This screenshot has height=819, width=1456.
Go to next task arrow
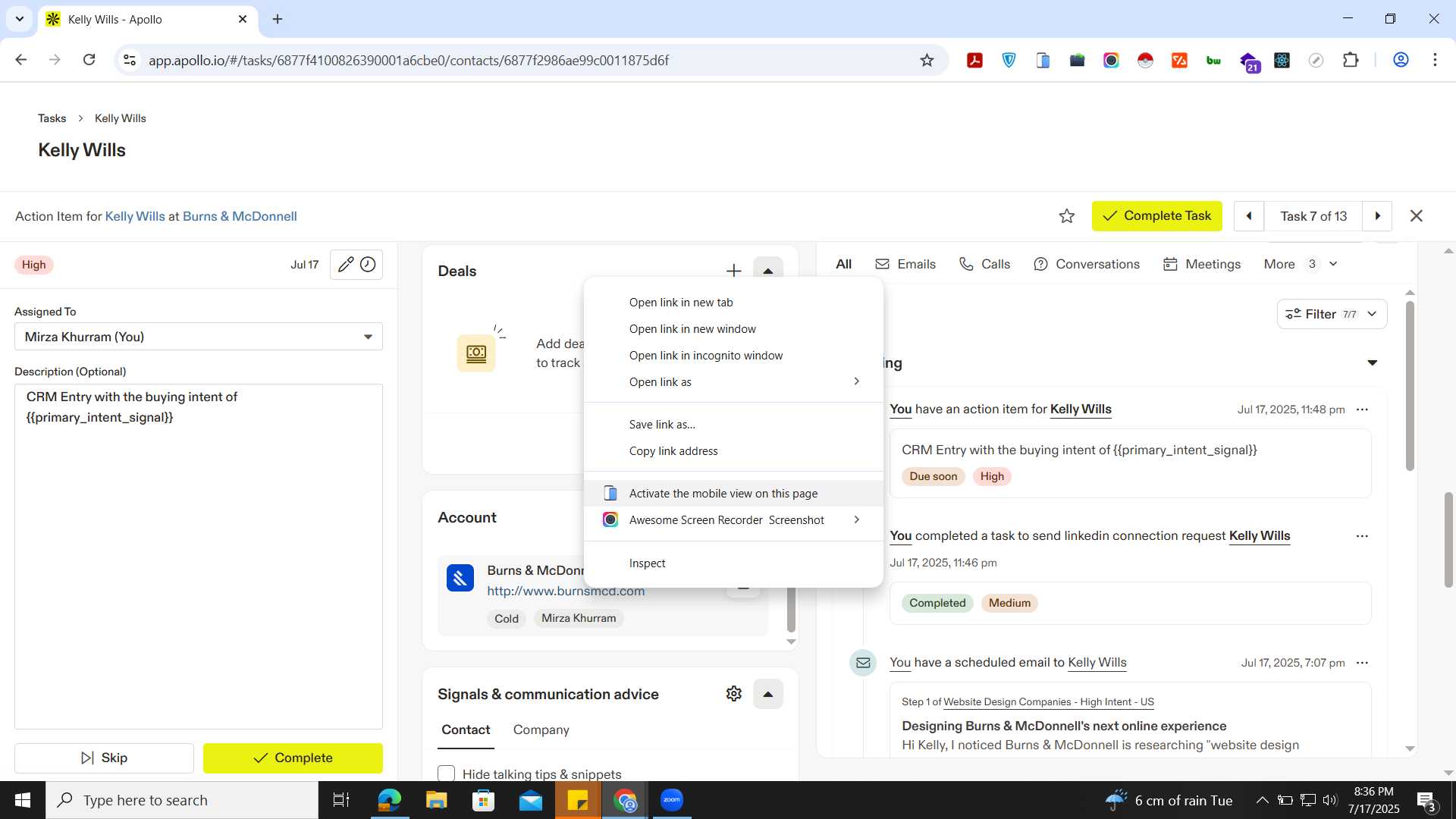coord(1377,216)
